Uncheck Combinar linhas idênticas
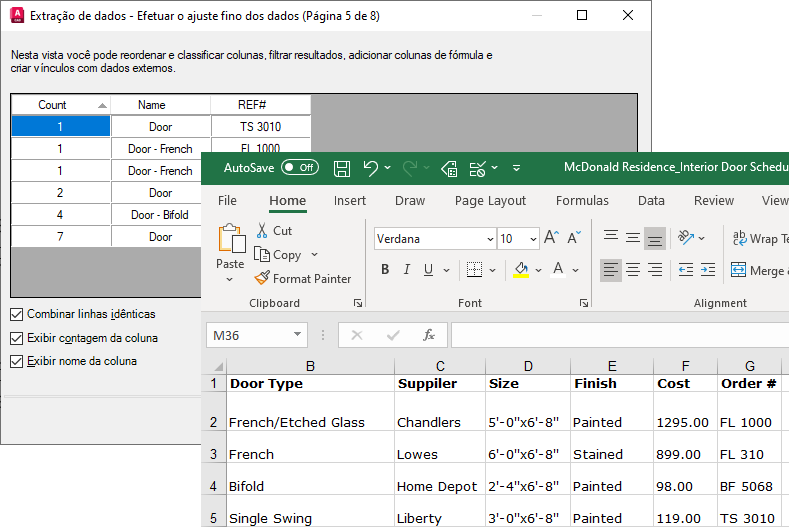The width and height of the screenshot is (789, 527). coord(17,315)
